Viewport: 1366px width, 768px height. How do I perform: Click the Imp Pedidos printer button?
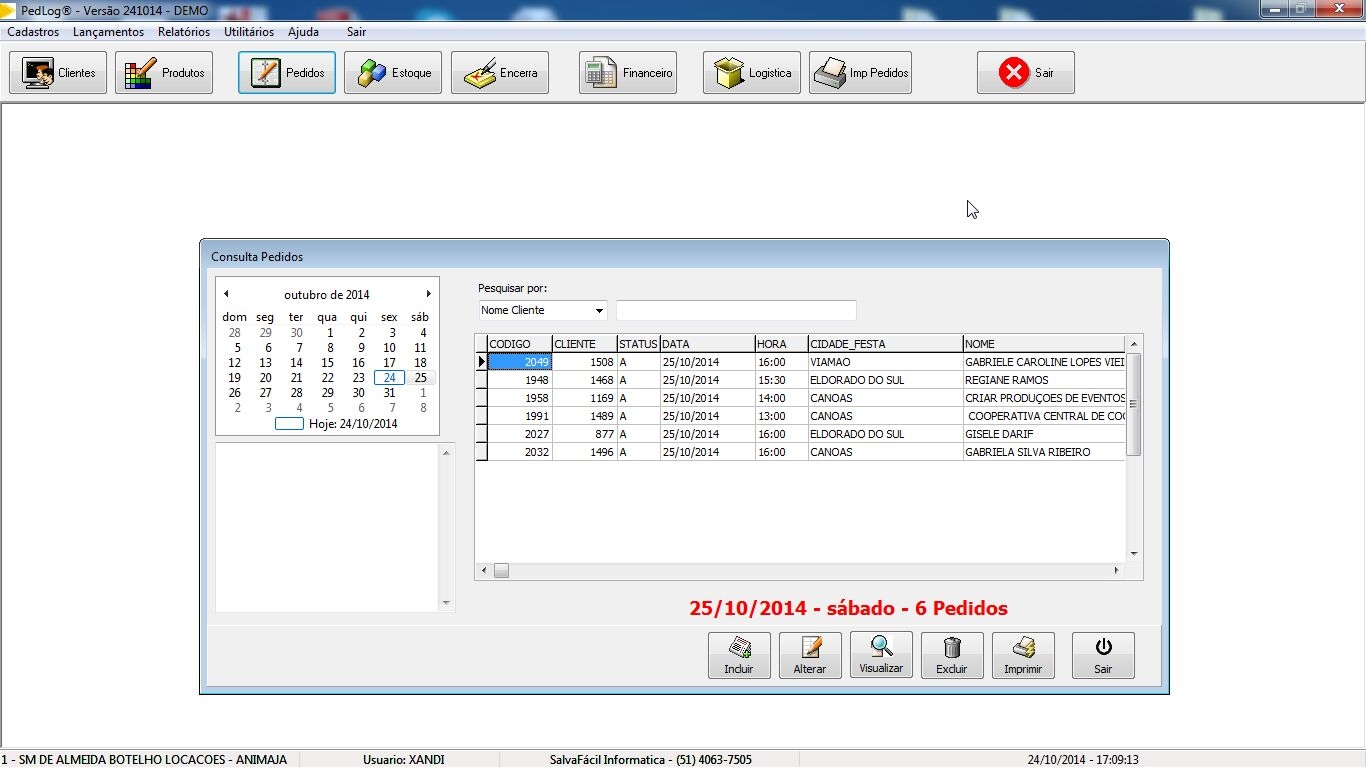[860, 73]
